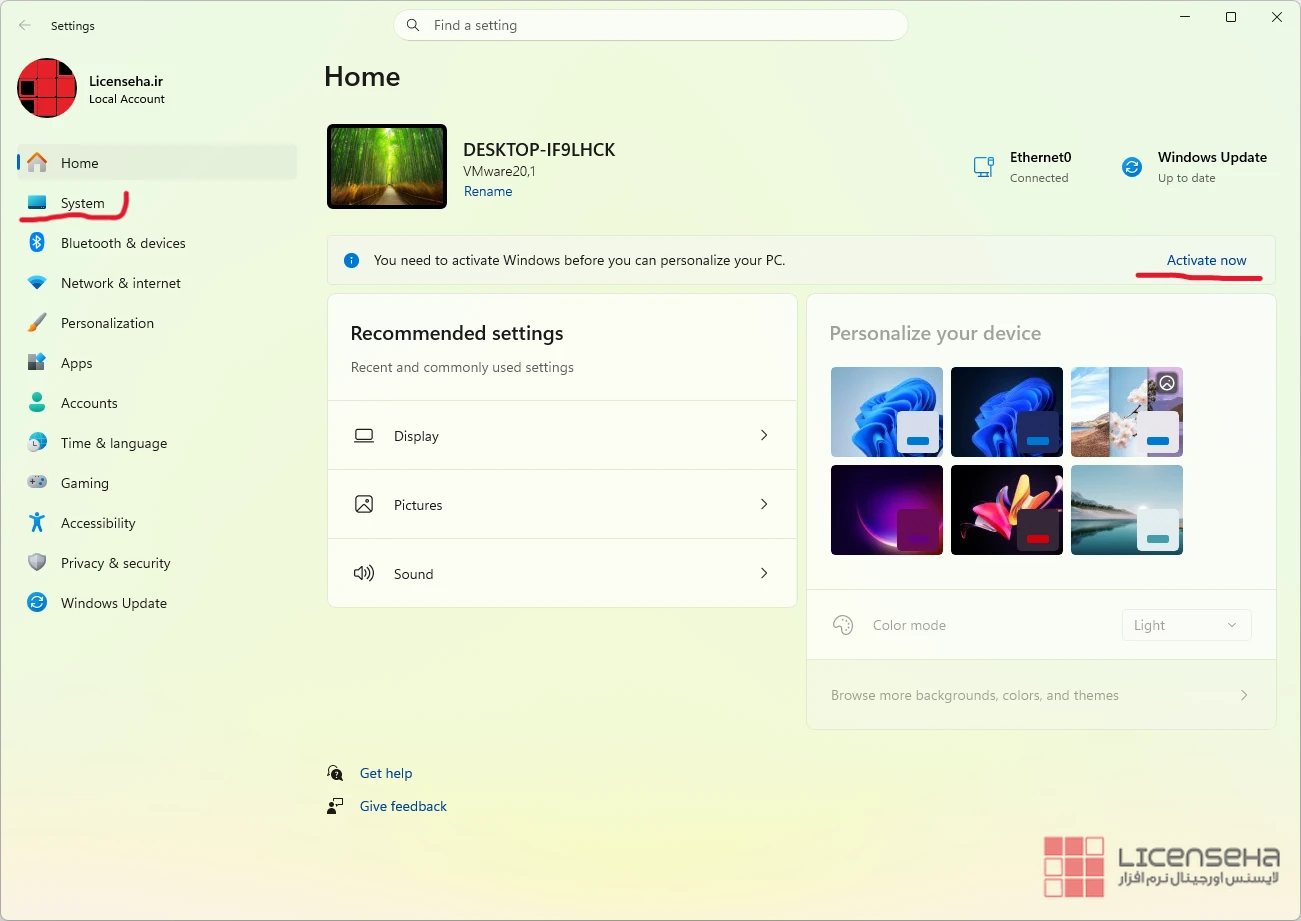Click the Windows Update sync icon at top

pos(1132,167)
